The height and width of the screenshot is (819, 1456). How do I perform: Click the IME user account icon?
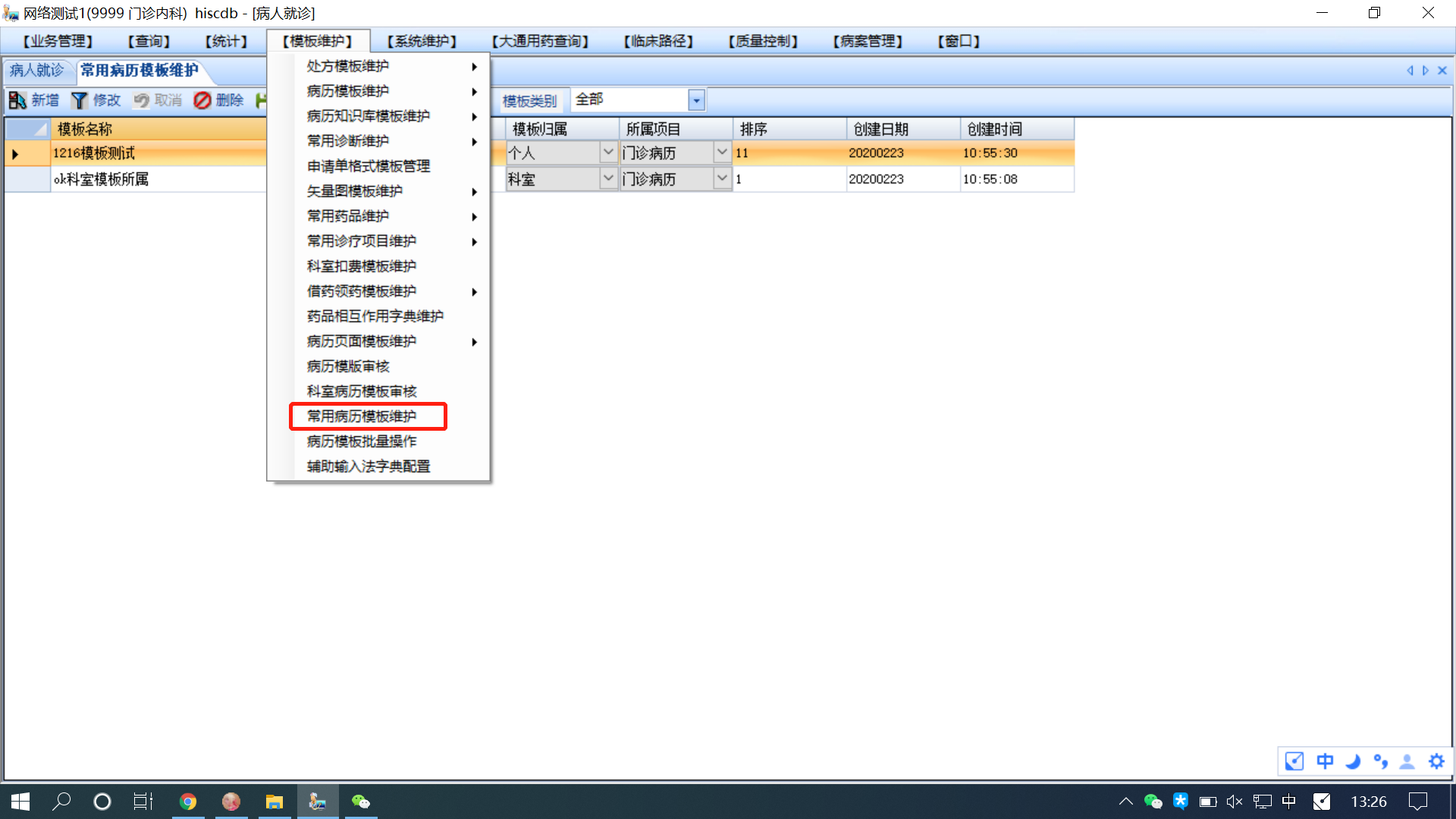[1407, 761]
